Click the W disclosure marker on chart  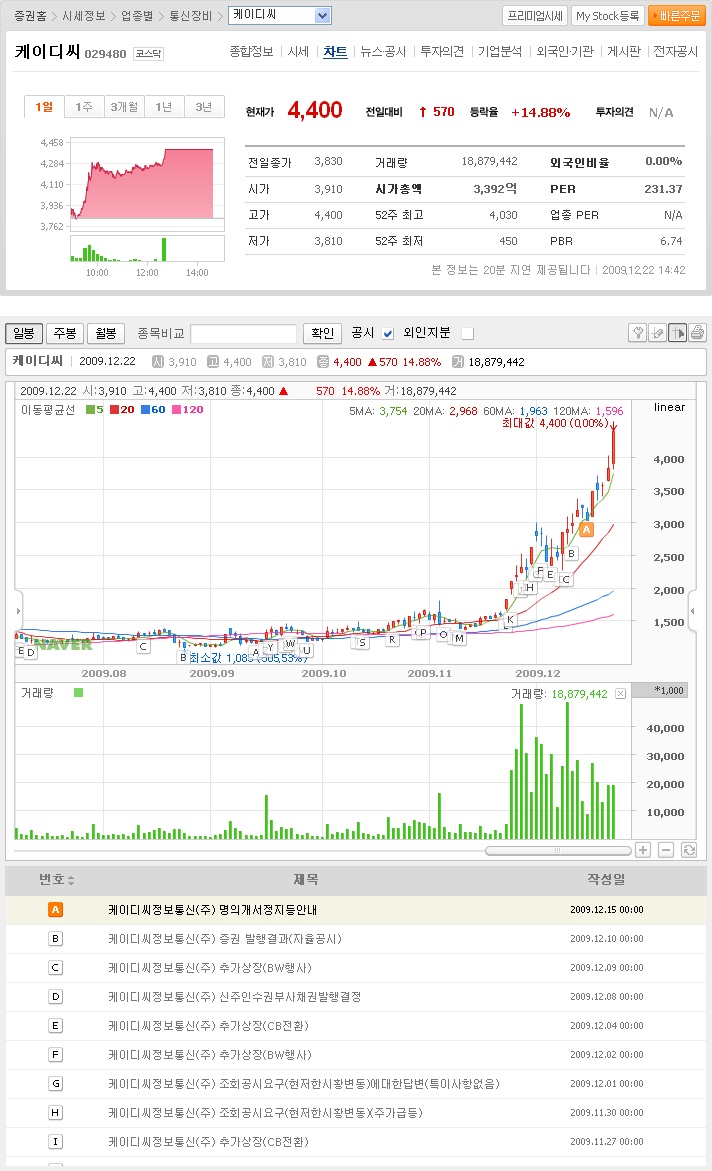290,644
